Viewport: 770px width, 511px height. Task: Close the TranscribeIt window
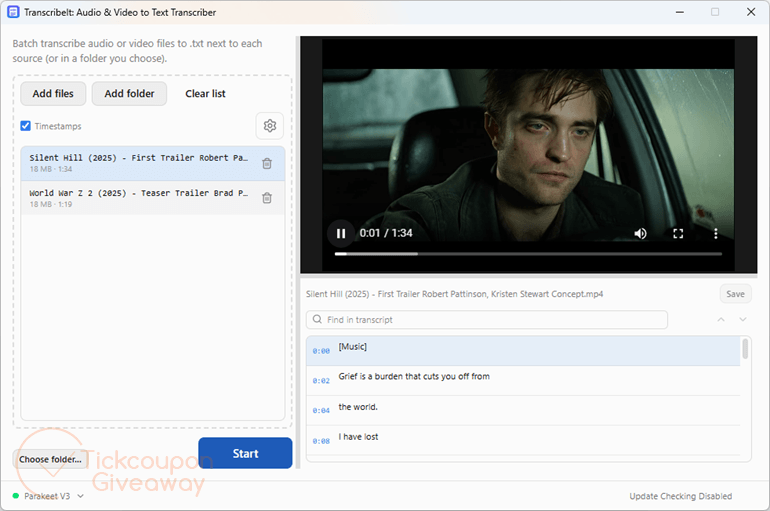(x=751, y=12)
